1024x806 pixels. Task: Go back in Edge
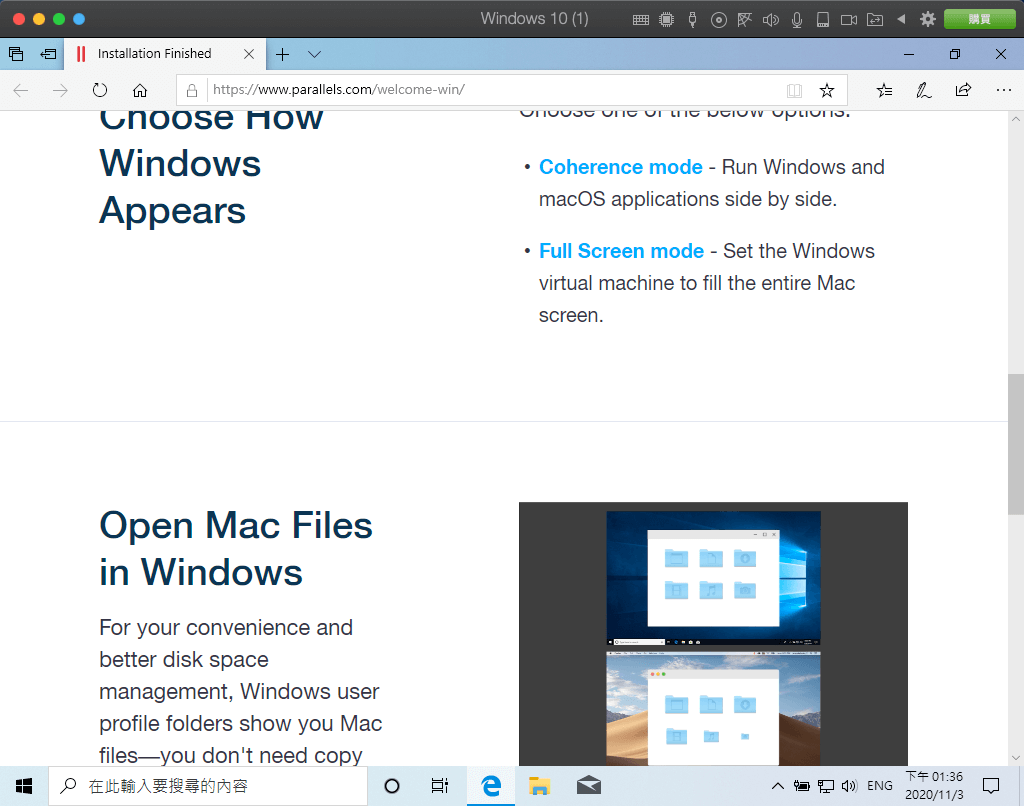tap(21, 90)
